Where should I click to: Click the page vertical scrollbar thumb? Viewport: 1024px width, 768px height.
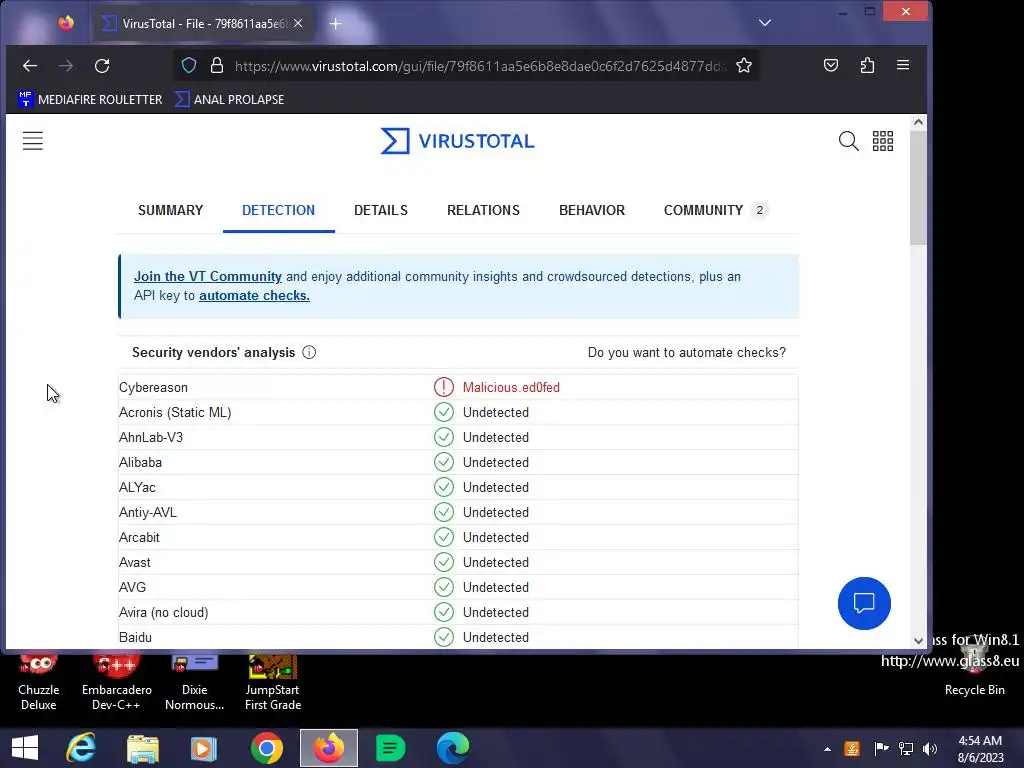point(918,188)
